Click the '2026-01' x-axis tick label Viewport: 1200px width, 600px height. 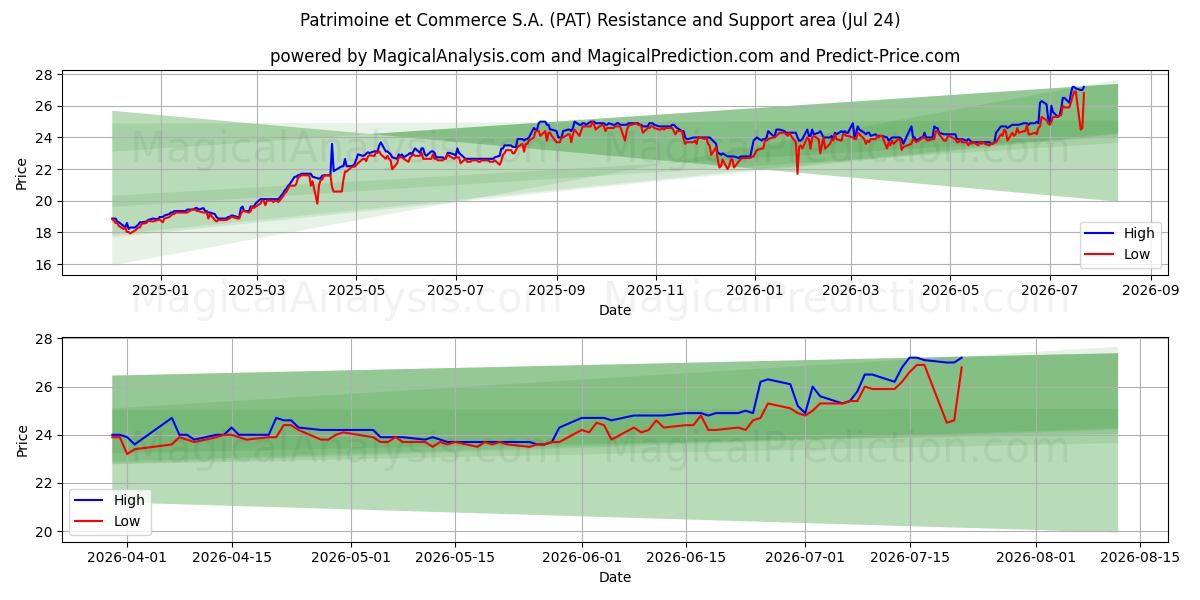click(755, 289)
